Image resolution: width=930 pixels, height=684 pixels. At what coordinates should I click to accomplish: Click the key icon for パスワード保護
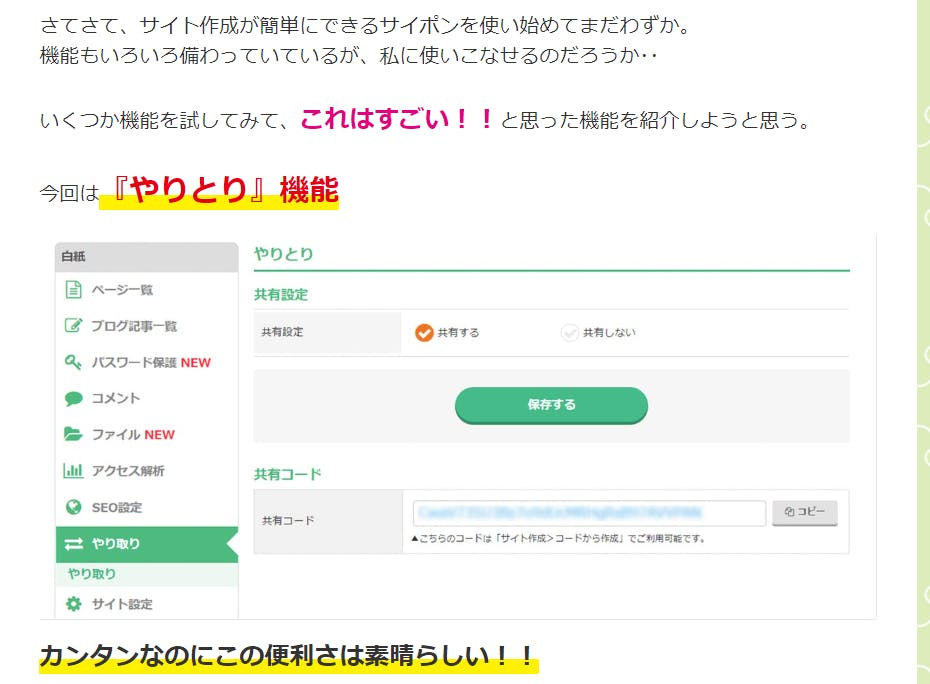[x=73, y=362]
